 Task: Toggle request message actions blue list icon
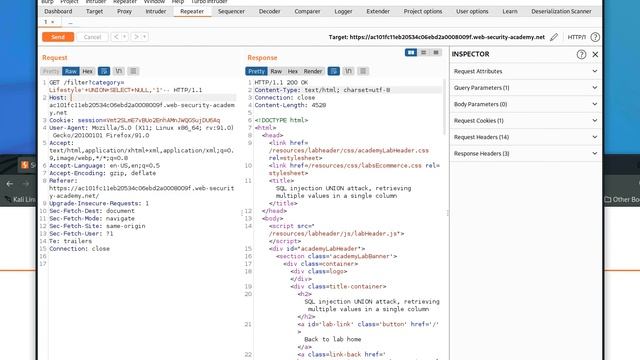point(104,71)
